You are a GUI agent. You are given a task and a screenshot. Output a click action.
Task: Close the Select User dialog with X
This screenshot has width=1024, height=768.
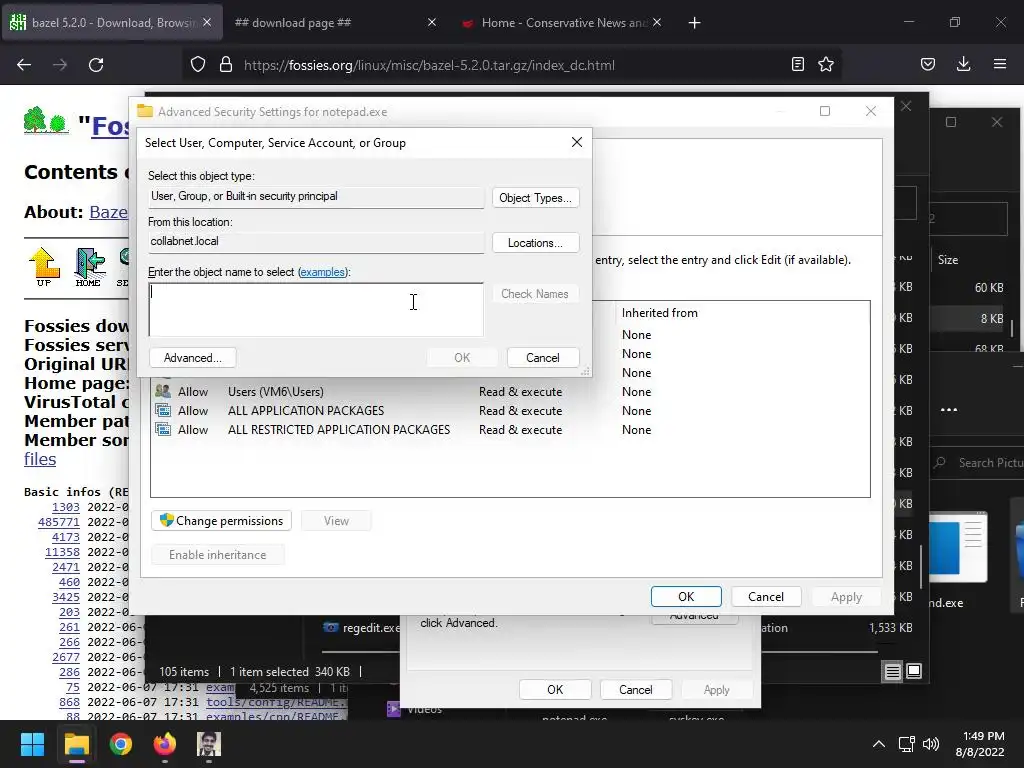pyautogui.click(x=577, y=142)
